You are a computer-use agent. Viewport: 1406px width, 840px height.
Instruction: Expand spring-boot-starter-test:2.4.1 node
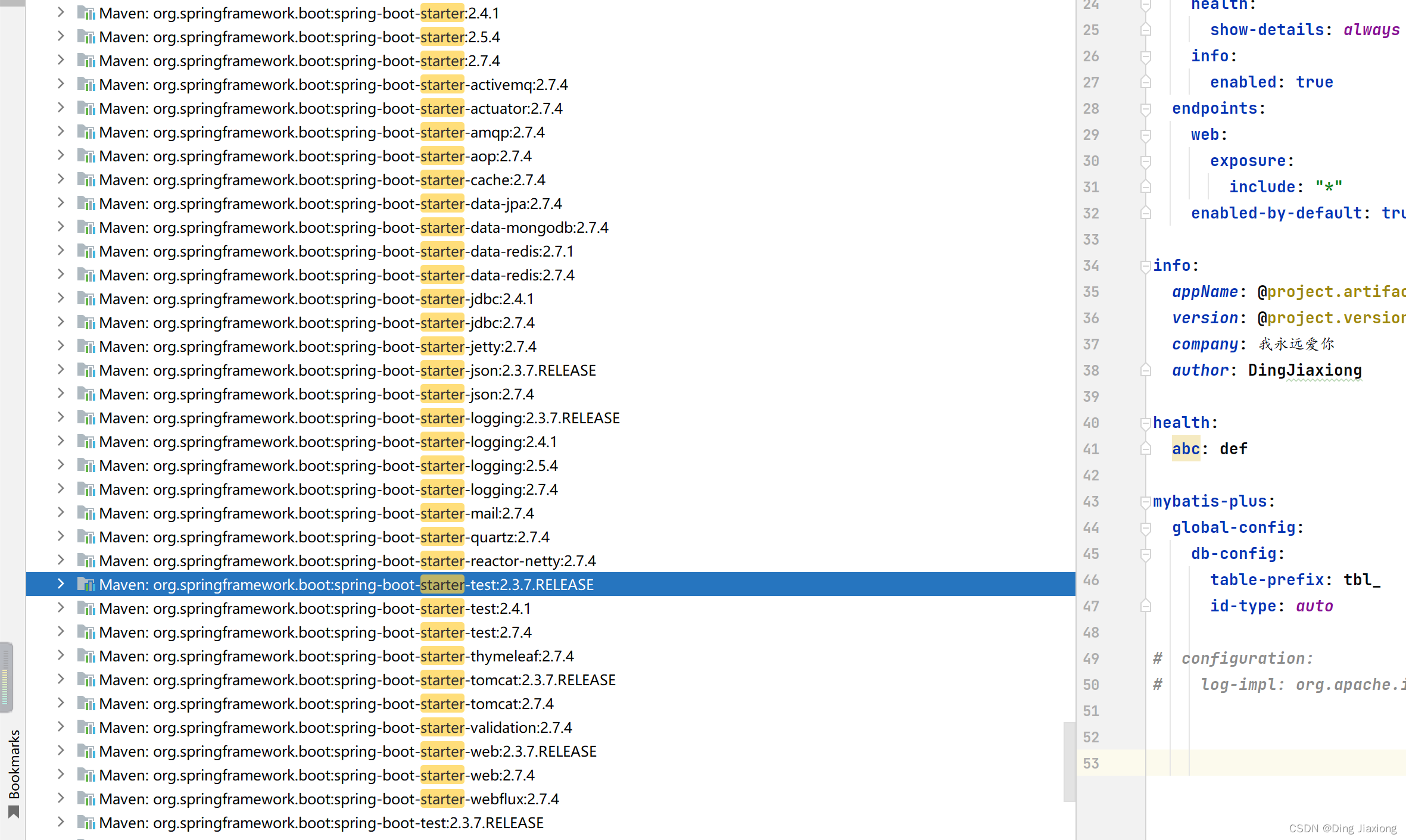[61, 608]
